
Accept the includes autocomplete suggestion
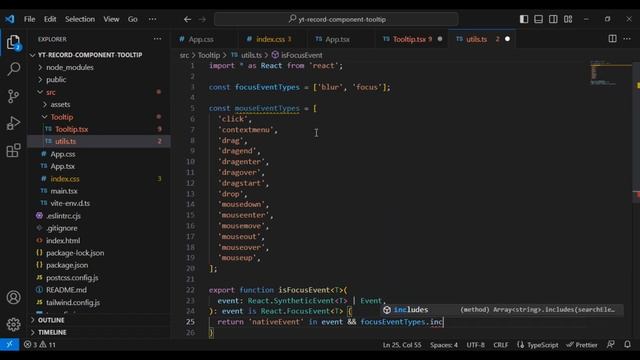point(502,310)
